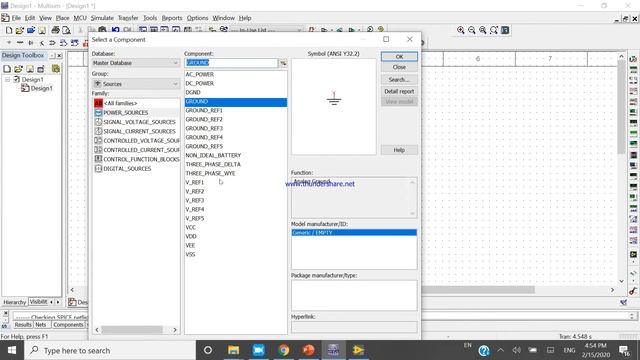This screenshot has width=640, height=360.
Task: Click the Cortana circle on the taskbar
Action: (x=208, y=350)
